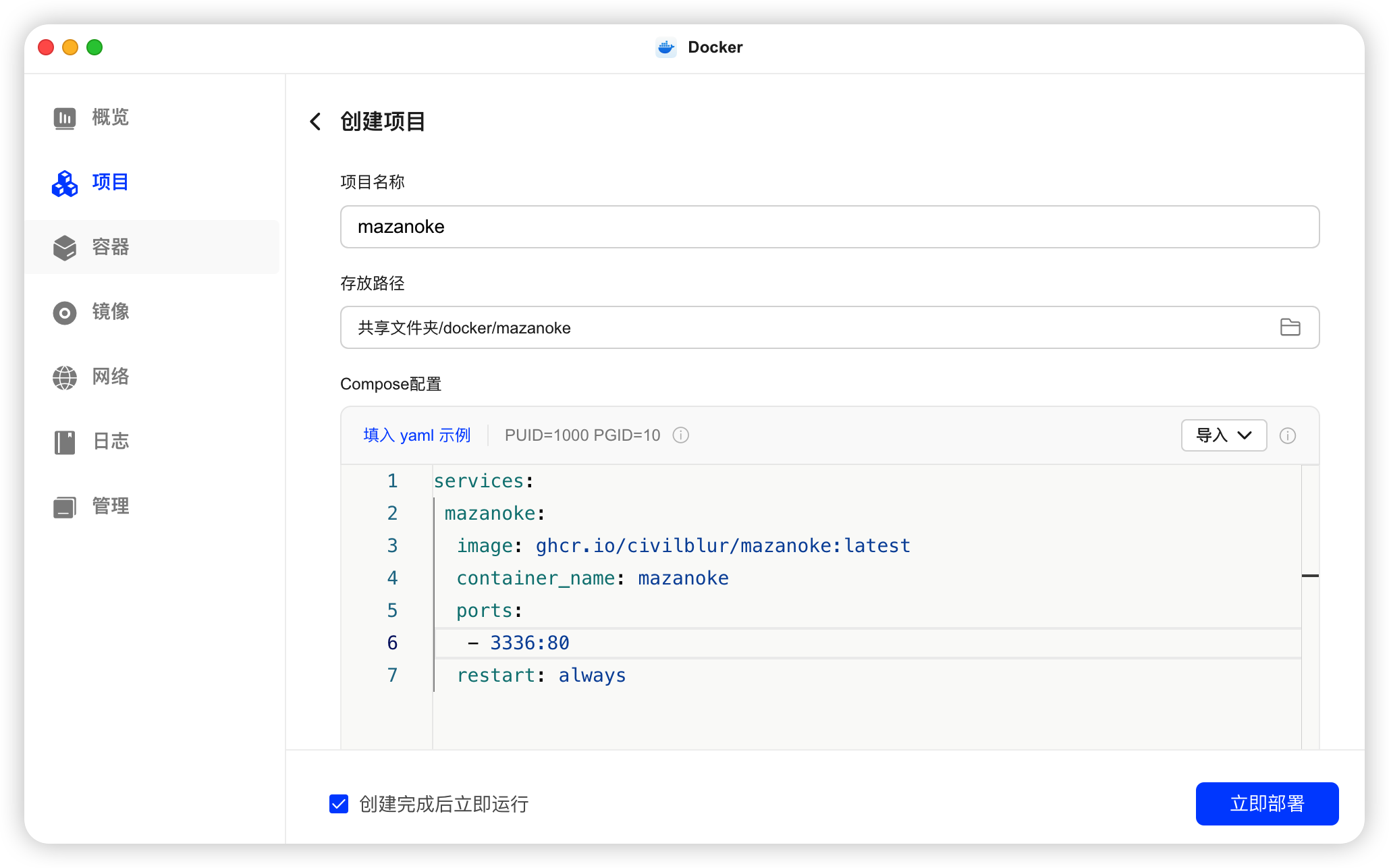Click the Projects (项目) cube icon

point(65,183)
